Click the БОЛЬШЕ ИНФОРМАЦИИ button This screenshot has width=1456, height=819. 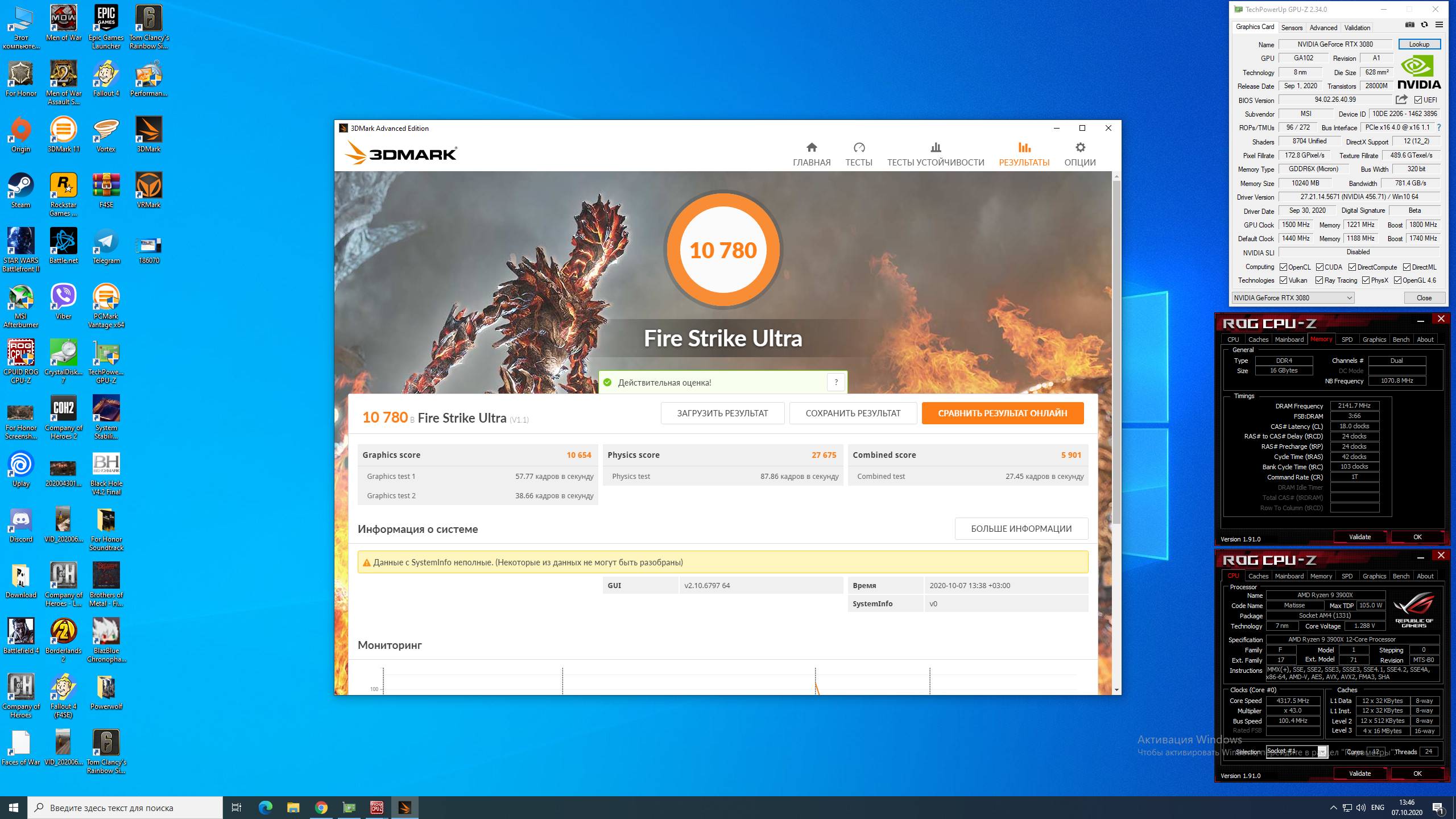[x=1021, y=528]
